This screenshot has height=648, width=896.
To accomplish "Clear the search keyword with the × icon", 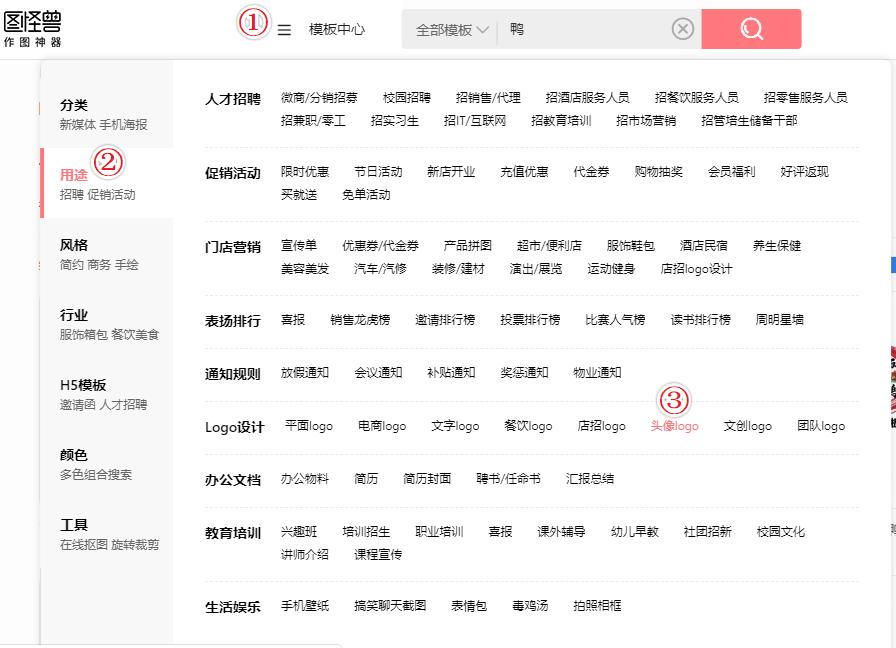I will coord(683,29).
